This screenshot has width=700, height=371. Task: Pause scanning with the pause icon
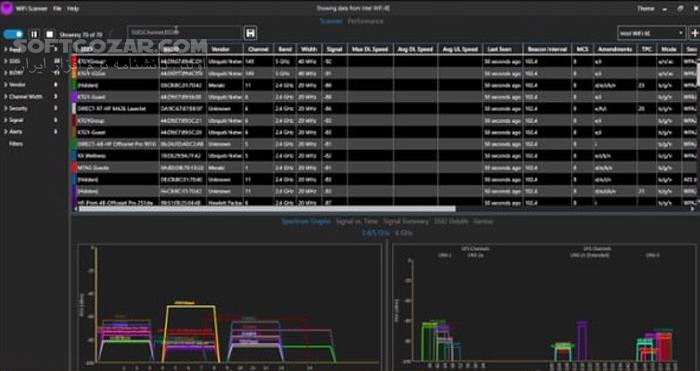[x=34, y=34]
